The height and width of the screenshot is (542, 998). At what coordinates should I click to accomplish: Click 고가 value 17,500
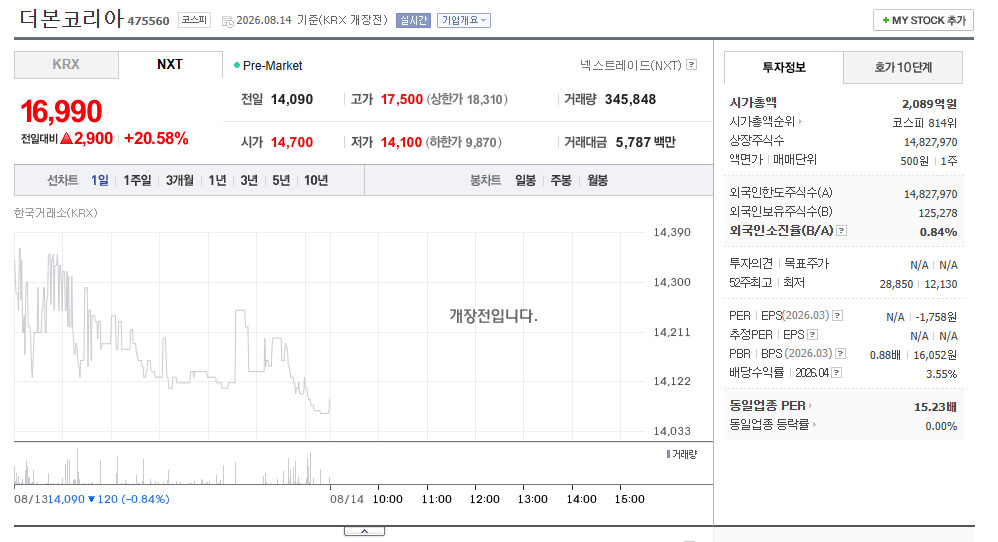point(402,99)
